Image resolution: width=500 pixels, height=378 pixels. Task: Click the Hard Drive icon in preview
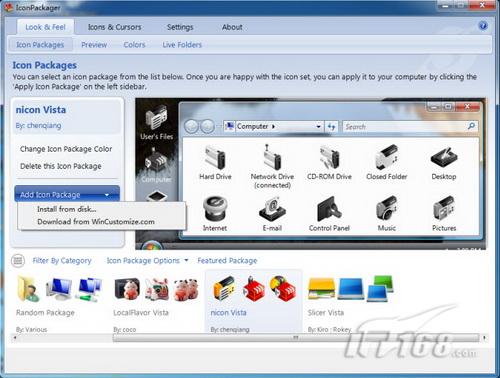tap(215, 157)
